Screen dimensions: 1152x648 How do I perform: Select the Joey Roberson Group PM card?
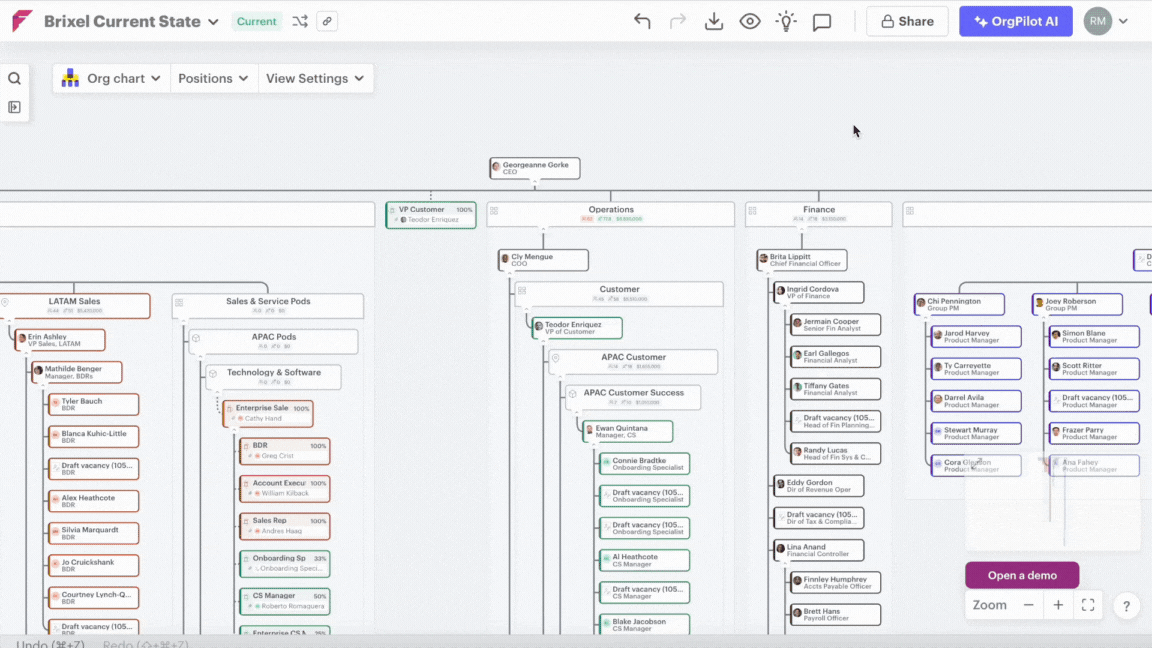(x=1078, y=304)
